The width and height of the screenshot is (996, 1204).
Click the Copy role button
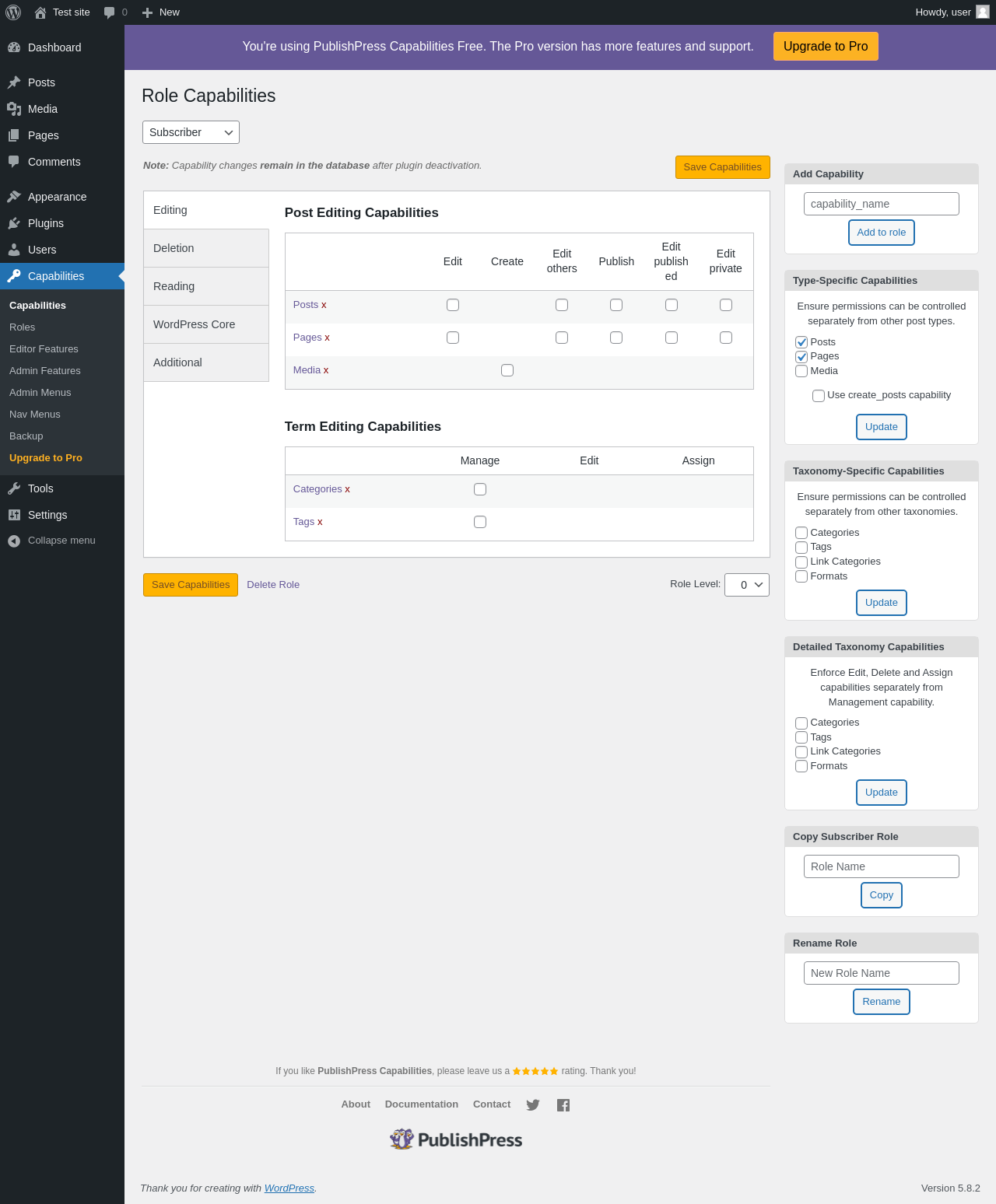tap(882, 895)
